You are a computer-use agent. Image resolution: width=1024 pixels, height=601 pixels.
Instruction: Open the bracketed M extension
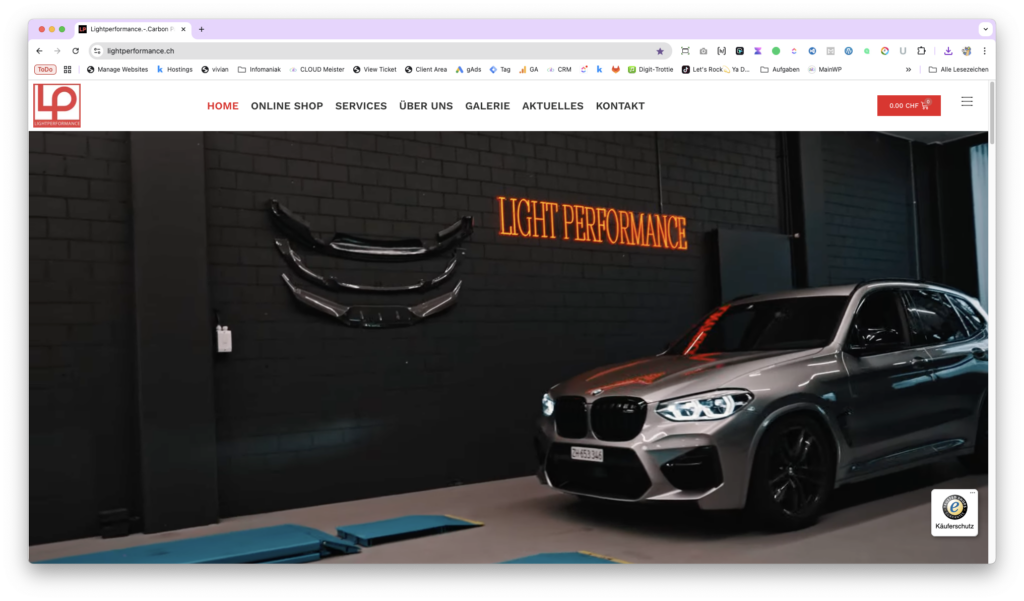[x=722, y=51]
